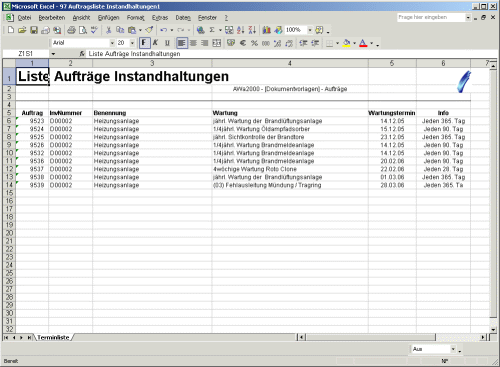Click into the help question input field

[x=431, y=17]
